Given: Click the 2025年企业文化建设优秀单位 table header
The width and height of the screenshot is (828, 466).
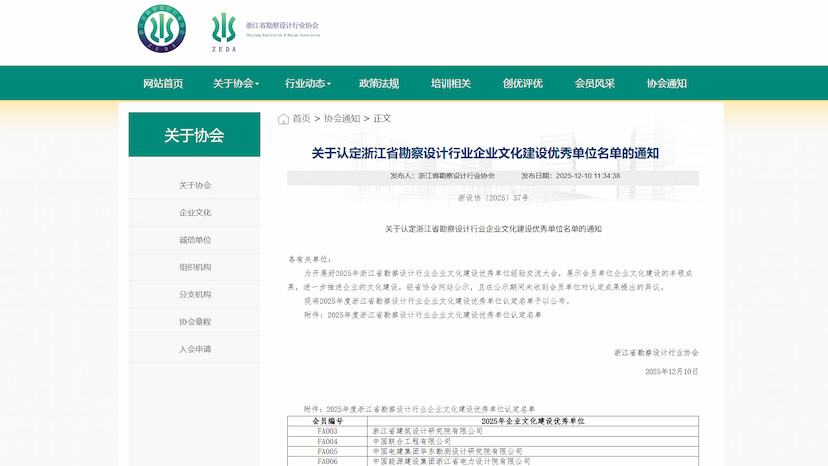Looking at the screenshot, I should [x=533, y=421].
